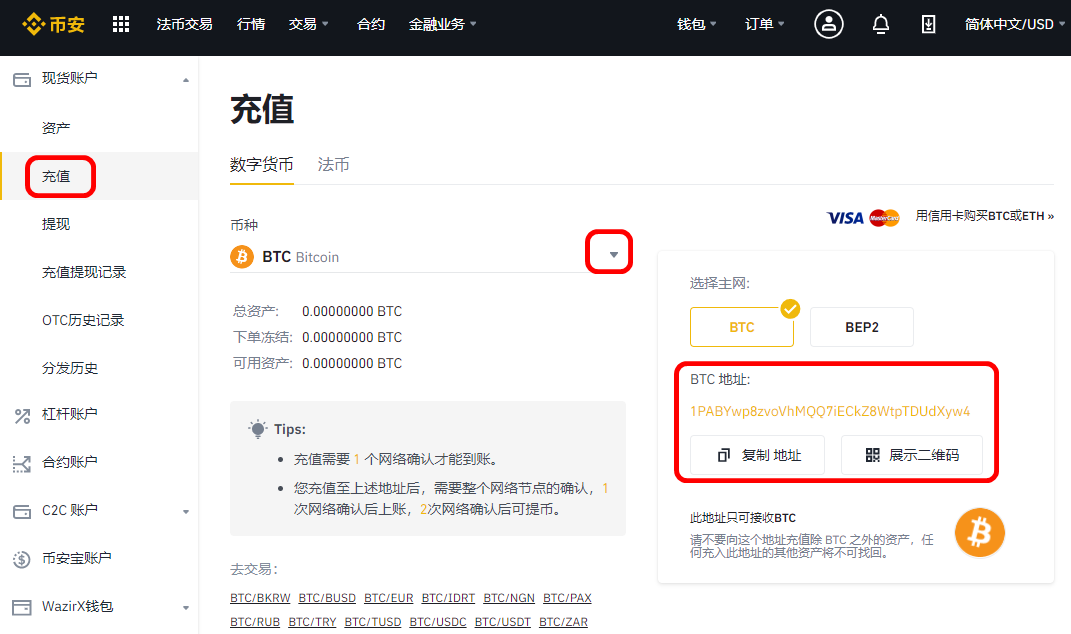Open the 简体中文/USD language selector
1071x634 pixels.
tap(1014, 24)
